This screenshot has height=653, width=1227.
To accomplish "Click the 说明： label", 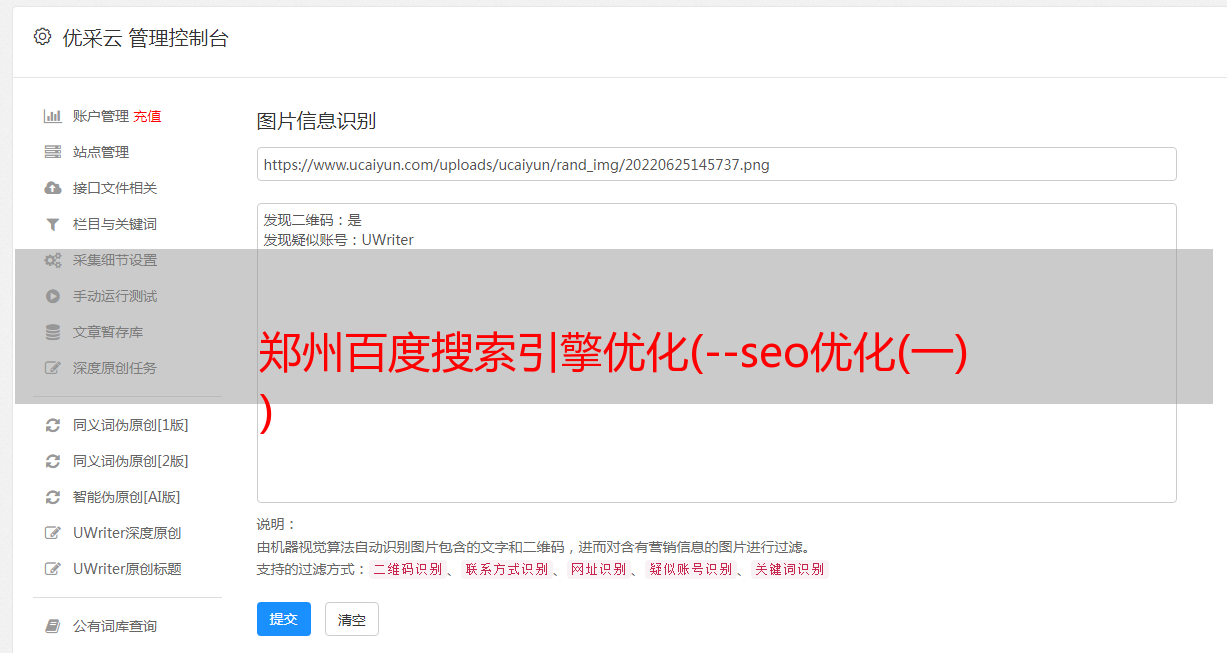I will click(x=277, y=524).
